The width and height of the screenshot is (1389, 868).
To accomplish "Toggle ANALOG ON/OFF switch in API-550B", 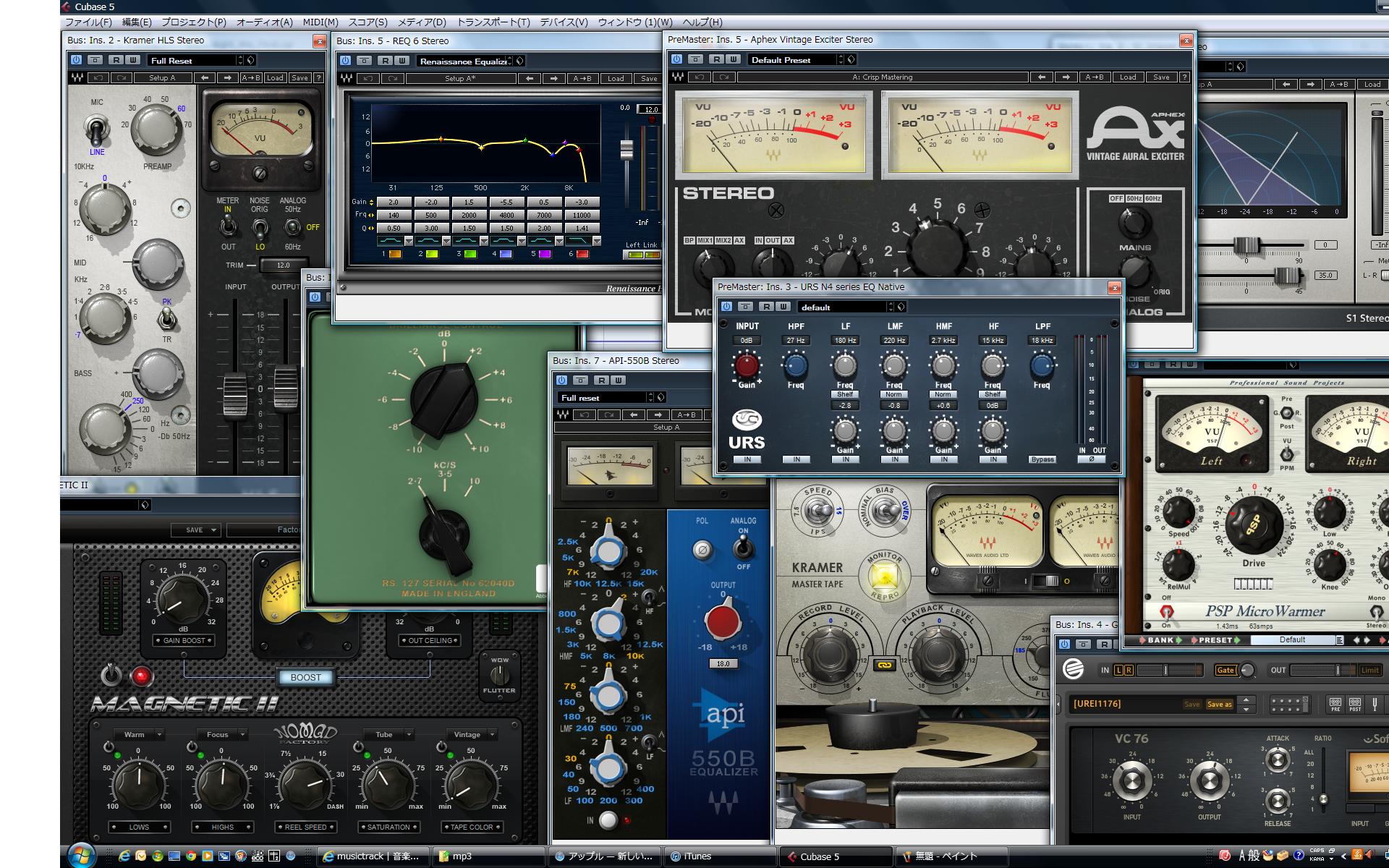I will (743, 548).
